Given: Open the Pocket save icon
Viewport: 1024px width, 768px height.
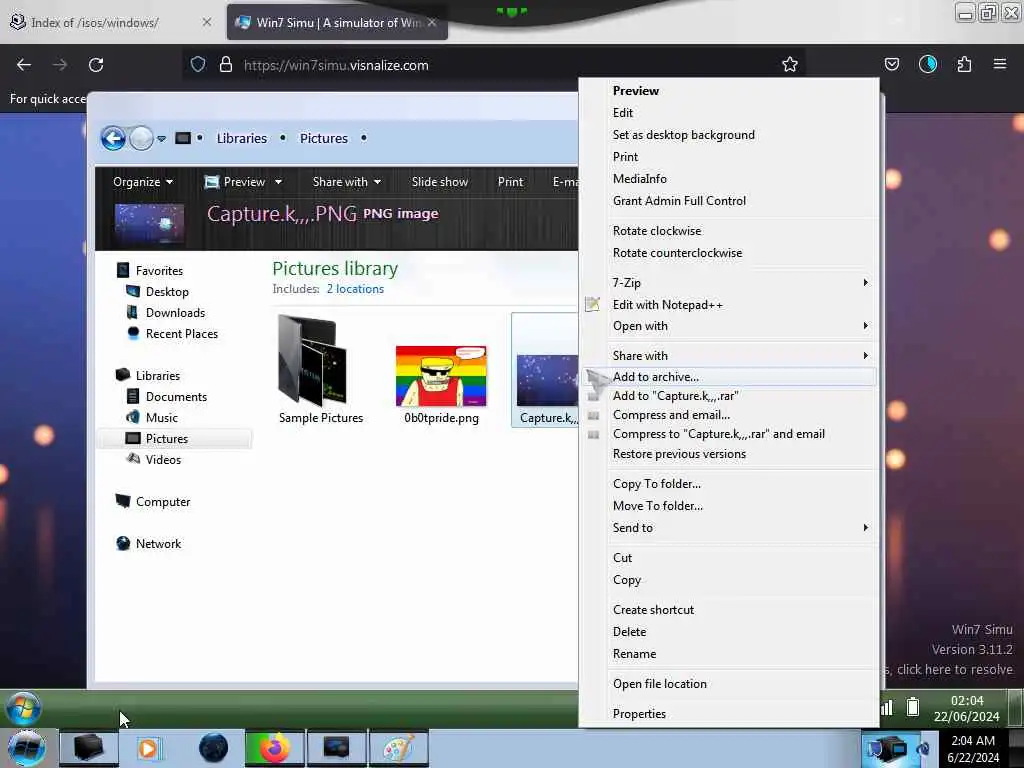Looking at the screenshot, I should coord(891,64).
